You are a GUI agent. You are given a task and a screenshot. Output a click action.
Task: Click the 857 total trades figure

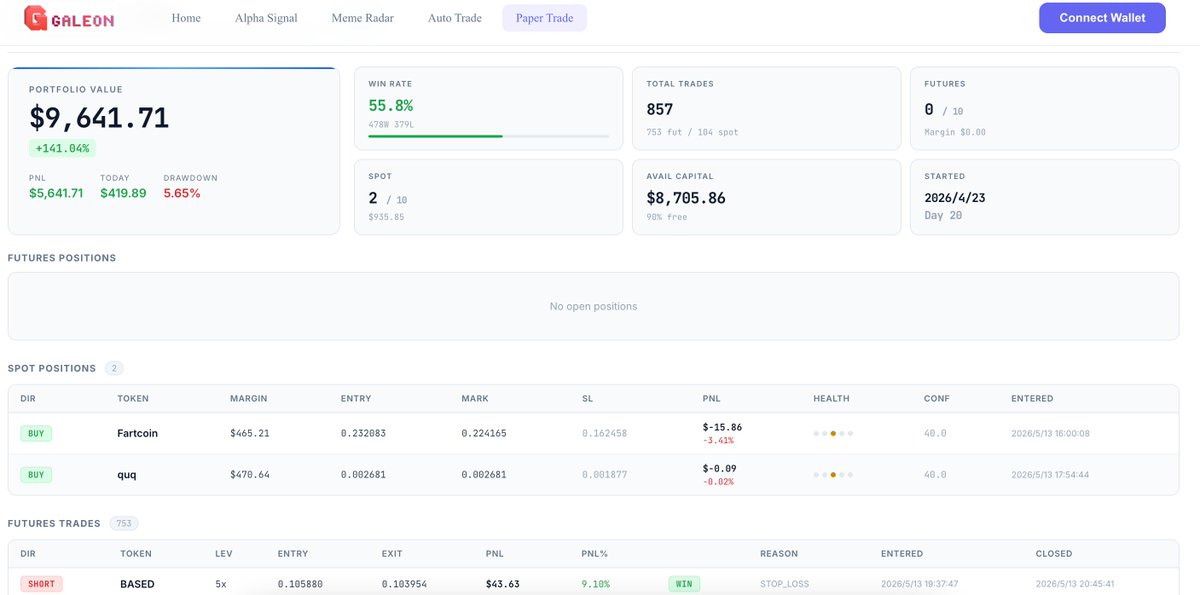[x=660, y=109]
